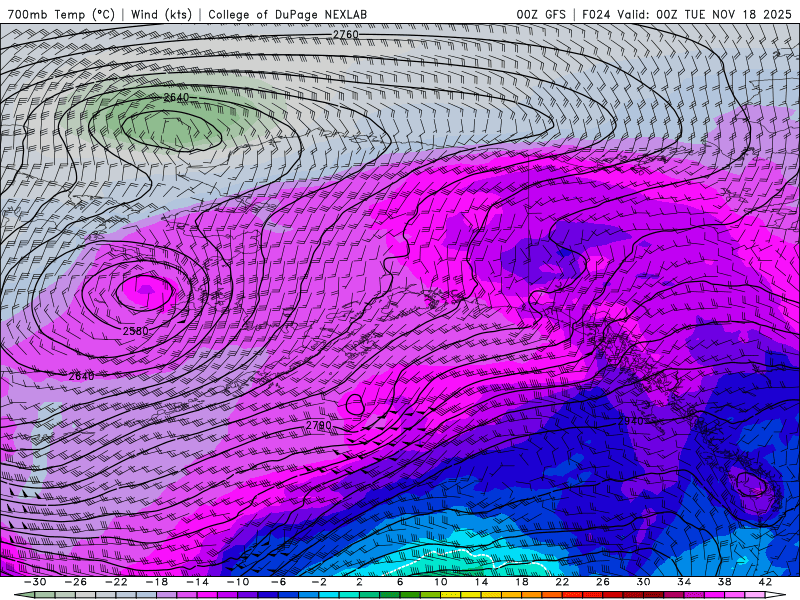Click the 38 colorbar tick label

point(724,582)
